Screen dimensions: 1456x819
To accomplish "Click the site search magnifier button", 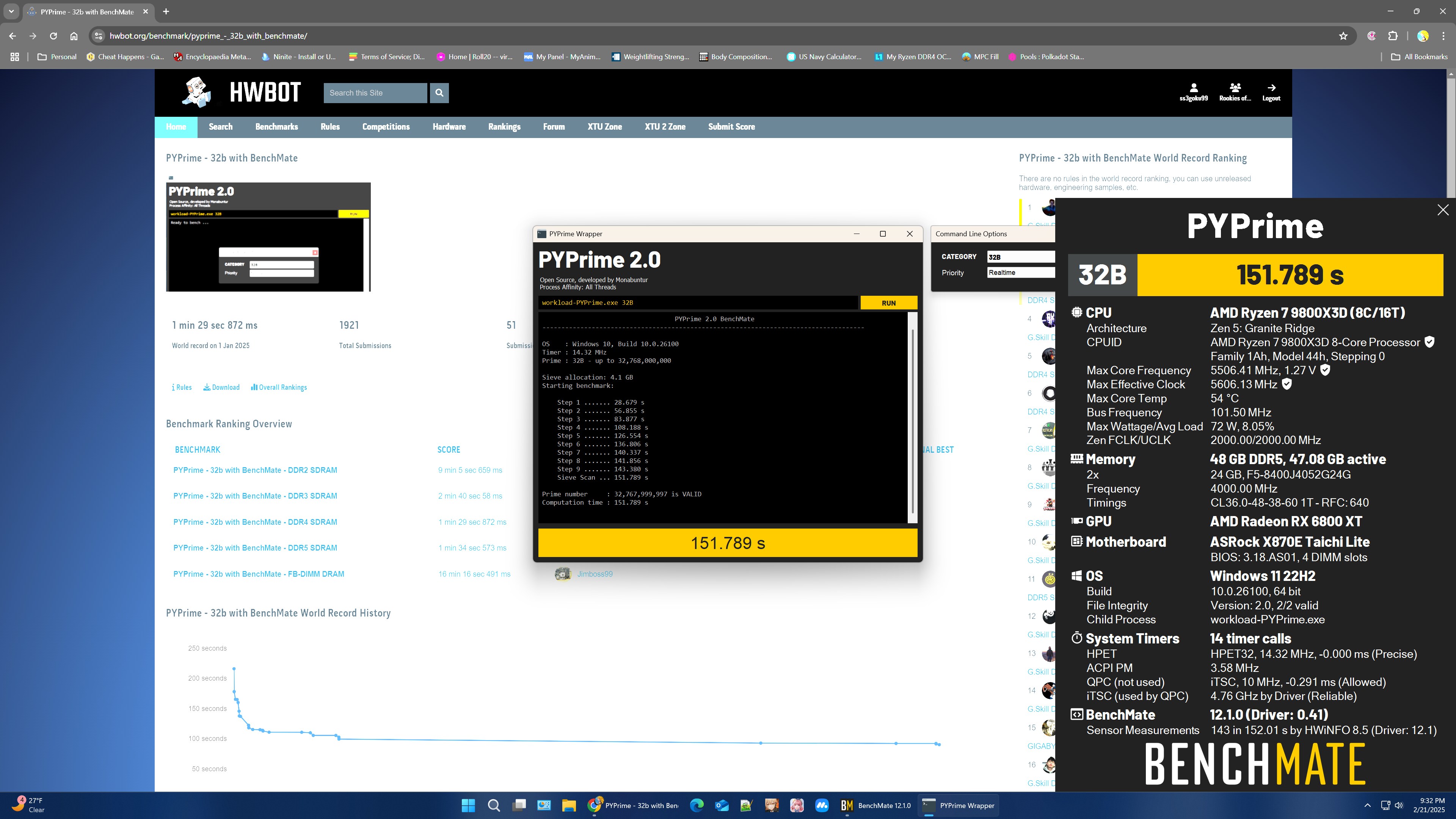I will 439,93.
